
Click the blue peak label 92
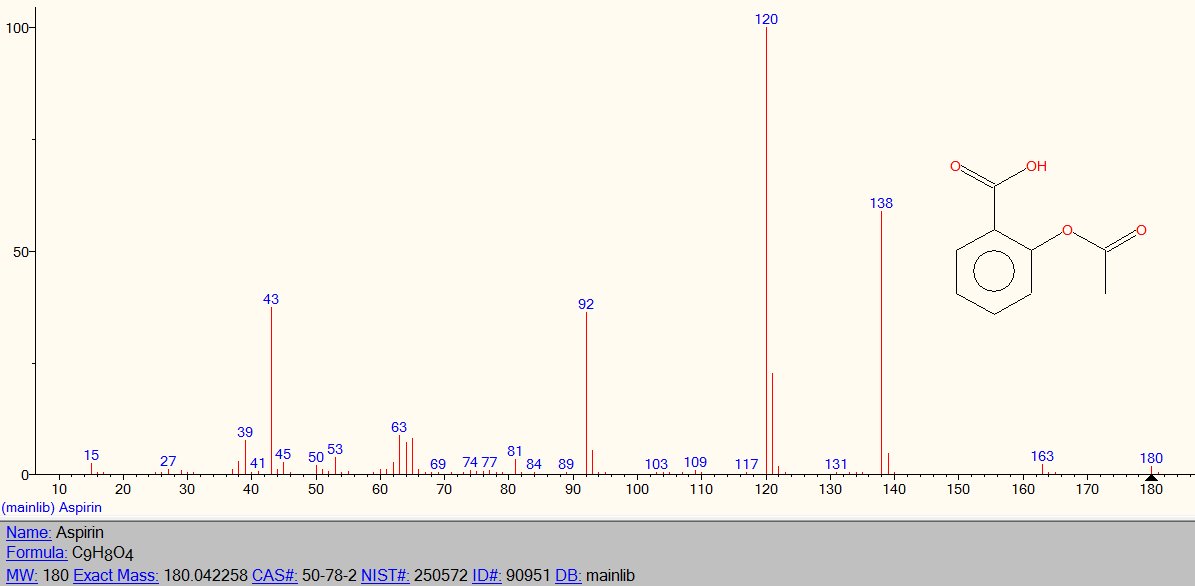click(585, 304)
